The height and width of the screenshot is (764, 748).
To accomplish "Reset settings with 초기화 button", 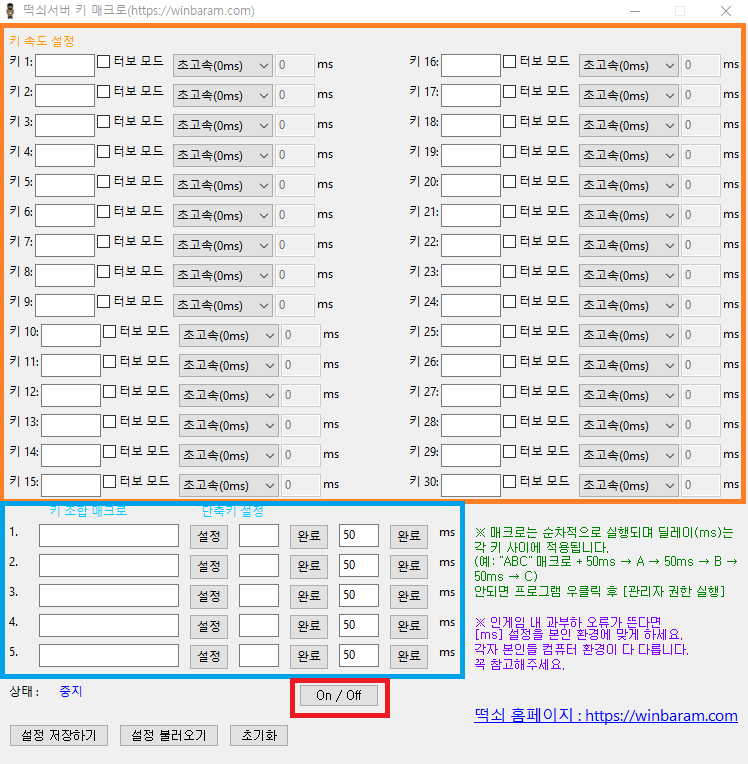I will click(259, 735).
